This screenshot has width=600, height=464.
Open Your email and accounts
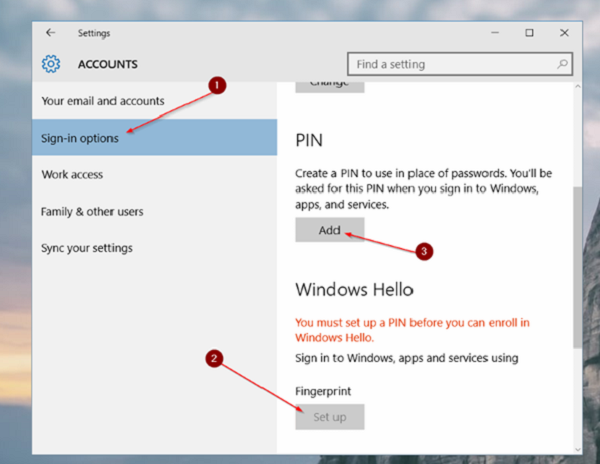click(103, 101)
